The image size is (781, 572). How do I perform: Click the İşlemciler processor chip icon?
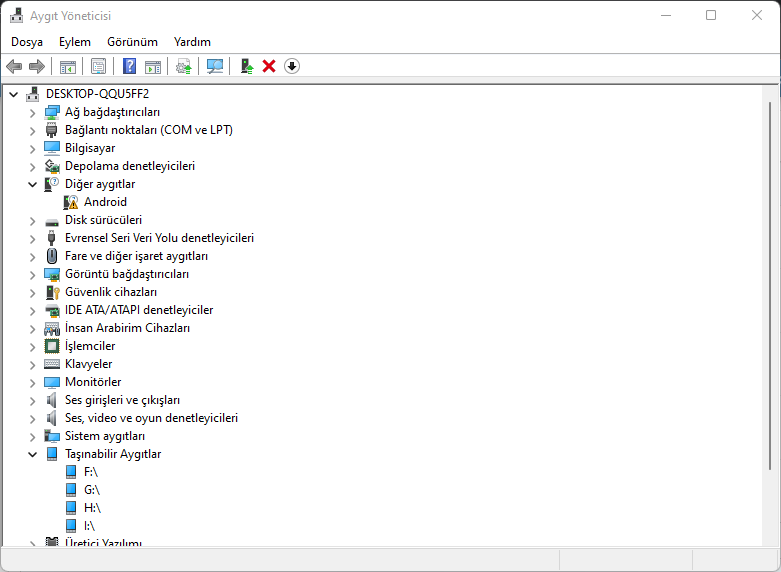pyautogui.click(x=52, y=346)
